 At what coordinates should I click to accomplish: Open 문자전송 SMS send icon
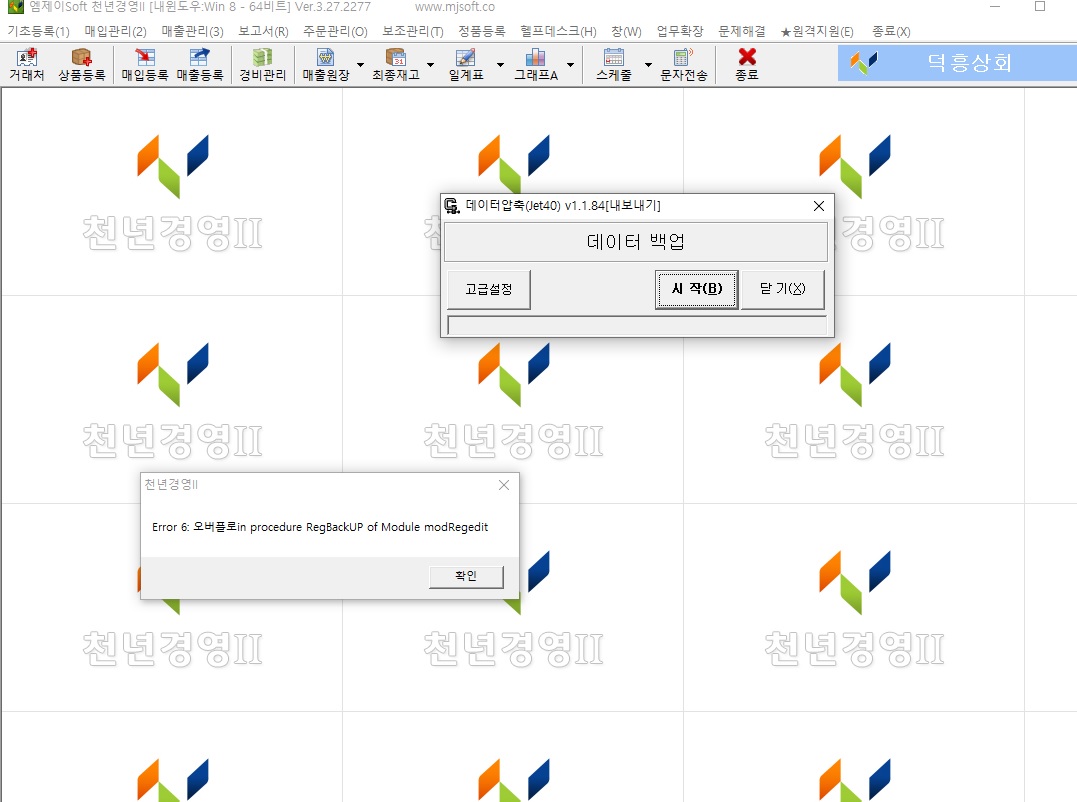(x=683, y=65)
